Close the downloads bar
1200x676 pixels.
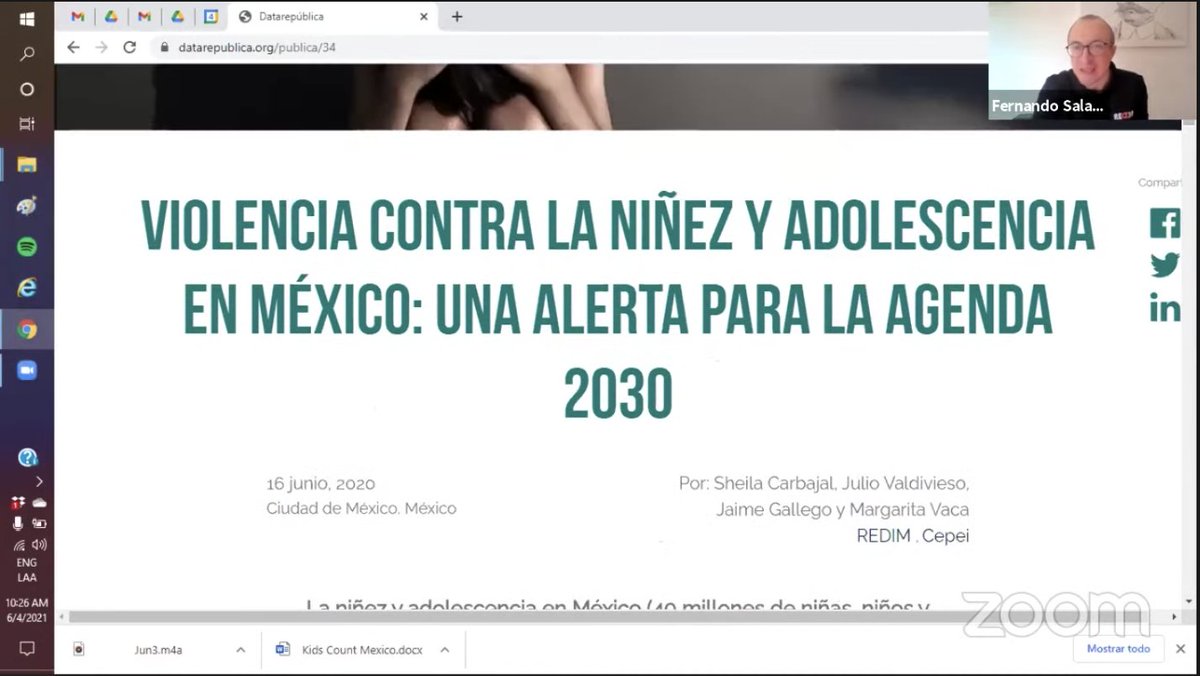click(1180, 649)
